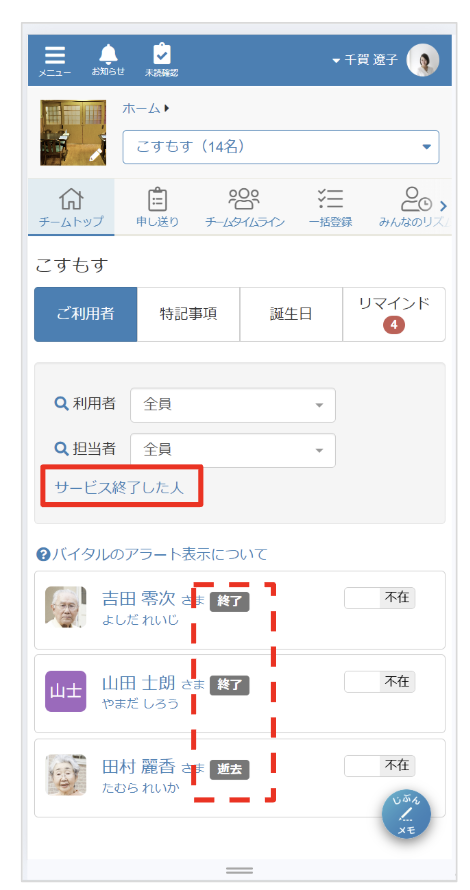This screenshot has height=890, width=470.
Task: Open 未読確認 clipboard icon
Action: click(x=162, y=60)
